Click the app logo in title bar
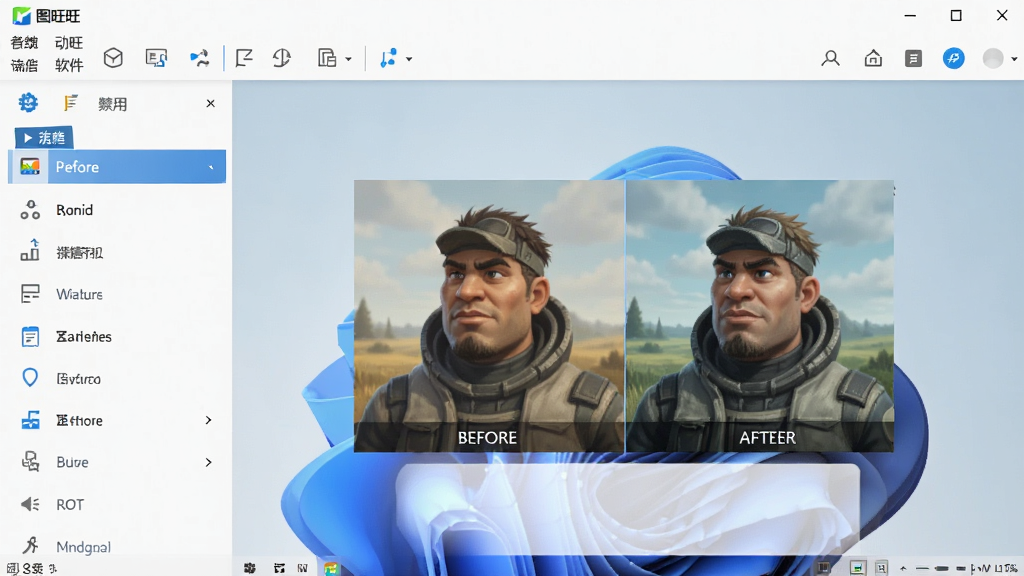The width and height of the screenshot is (1024, 576). pyautogui.click(x=22, y=15)
